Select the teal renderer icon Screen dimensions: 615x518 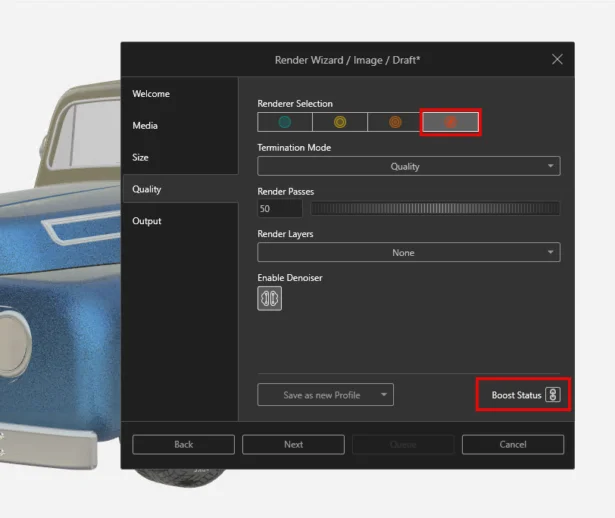(x=285, y=122)
